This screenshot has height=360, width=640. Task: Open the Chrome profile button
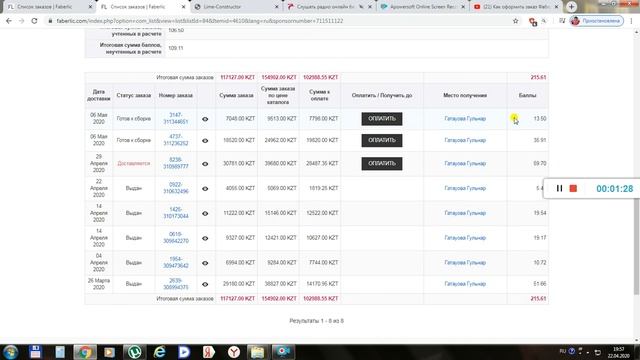click(x=596, y=21)
